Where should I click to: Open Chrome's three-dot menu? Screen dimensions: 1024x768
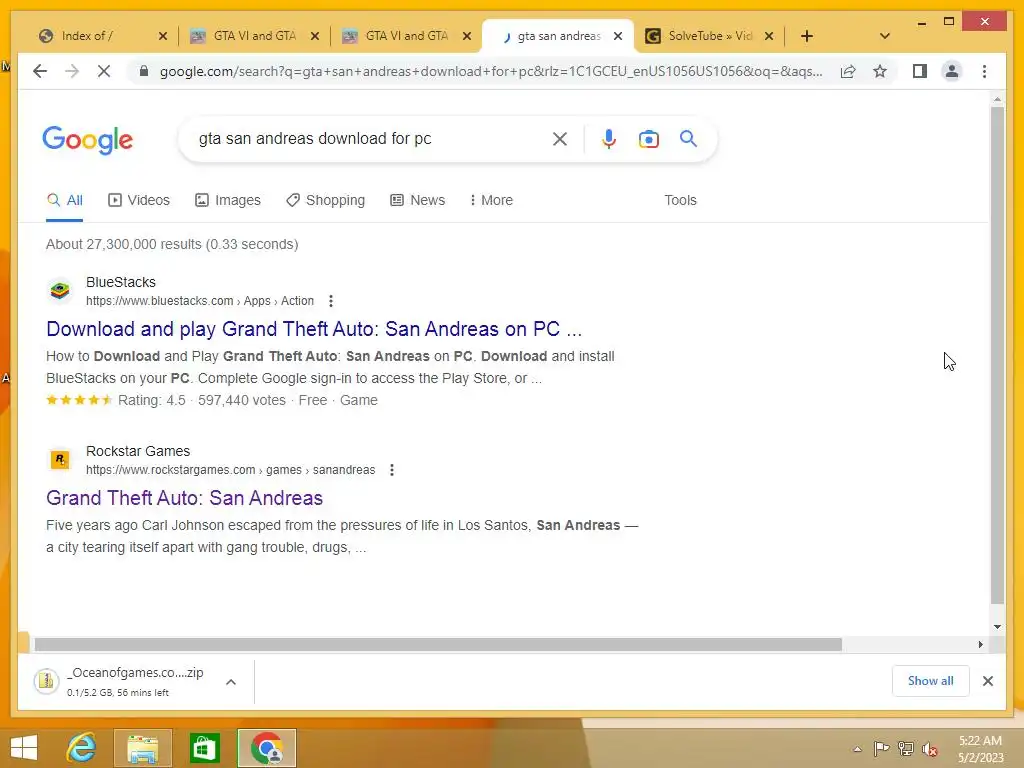984,71
